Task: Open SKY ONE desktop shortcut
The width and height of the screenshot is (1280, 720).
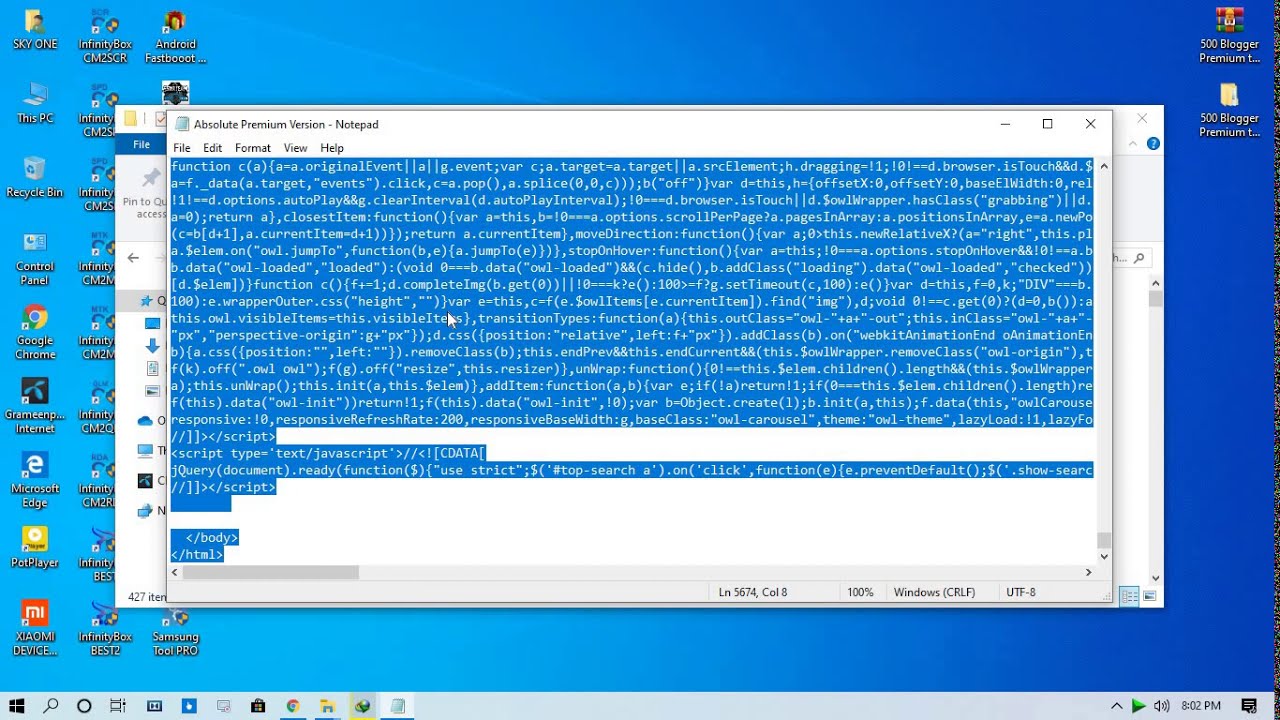Action: pyautogui.click(x=35, y=30)
